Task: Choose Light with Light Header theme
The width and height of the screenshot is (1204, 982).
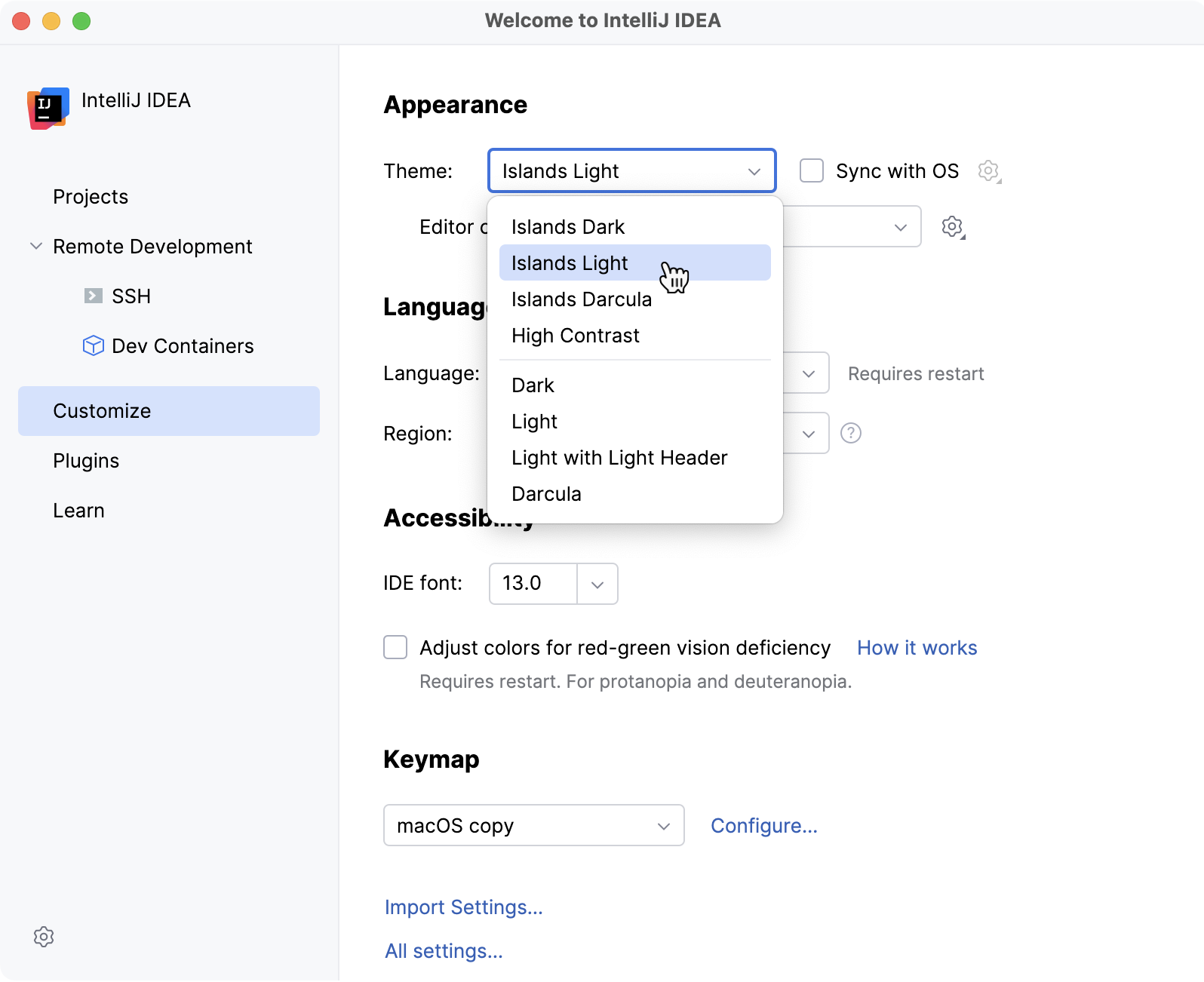Action: [635, 457]
